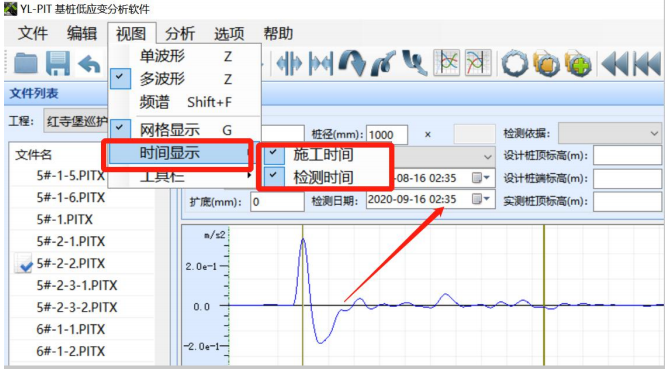Click the dark gear ring toolbar icon
Screen dimensions: 667x370
pyautogui.click(x=515, y=64)
